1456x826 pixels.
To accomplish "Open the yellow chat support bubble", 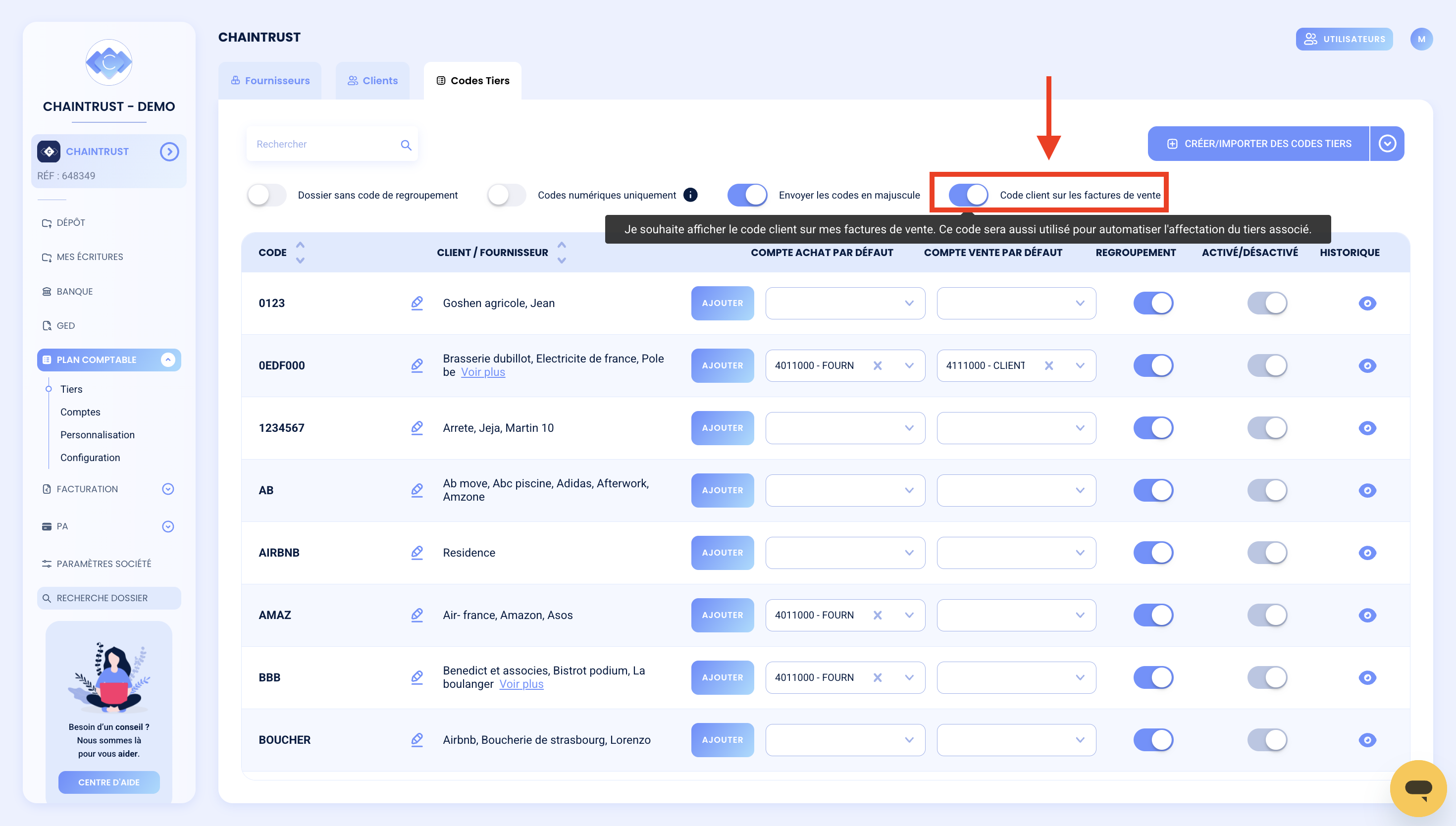I will click(x=1418, y=788).
